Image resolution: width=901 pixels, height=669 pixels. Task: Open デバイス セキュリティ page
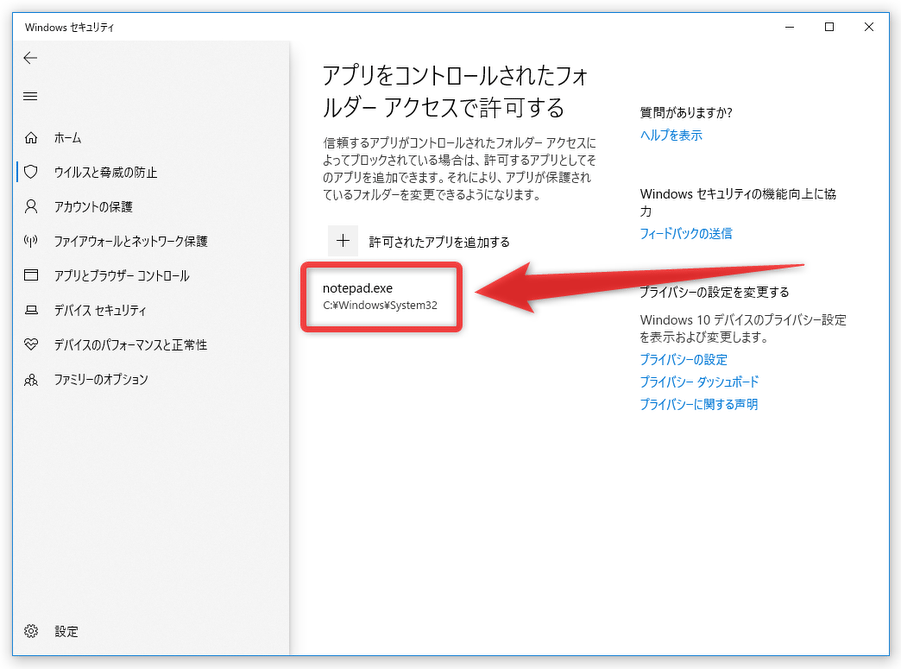point(100,310)
